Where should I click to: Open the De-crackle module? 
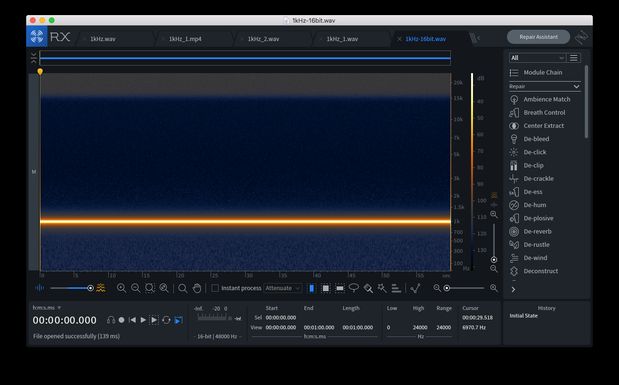click(x=532, y=178)
